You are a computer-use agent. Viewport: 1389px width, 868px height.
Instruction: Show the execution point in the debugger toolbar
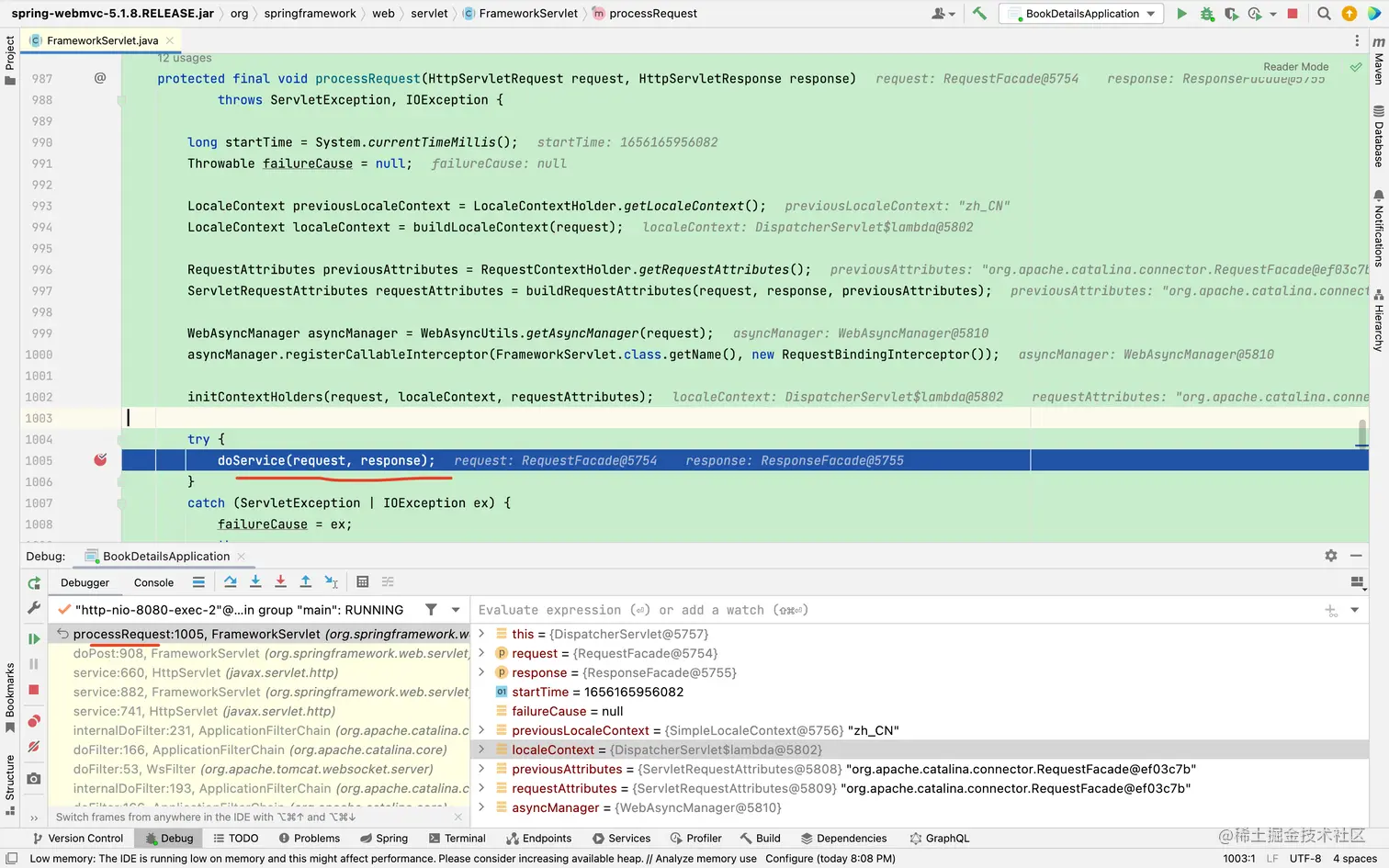point(198,582)
